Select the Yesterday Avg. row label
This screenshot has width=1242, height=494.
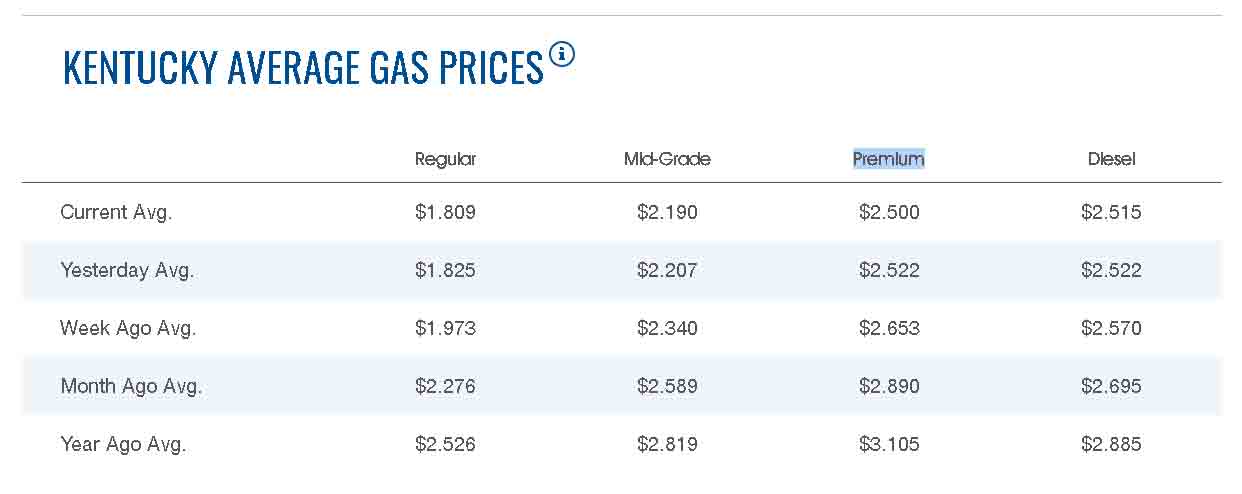(127, 270)
